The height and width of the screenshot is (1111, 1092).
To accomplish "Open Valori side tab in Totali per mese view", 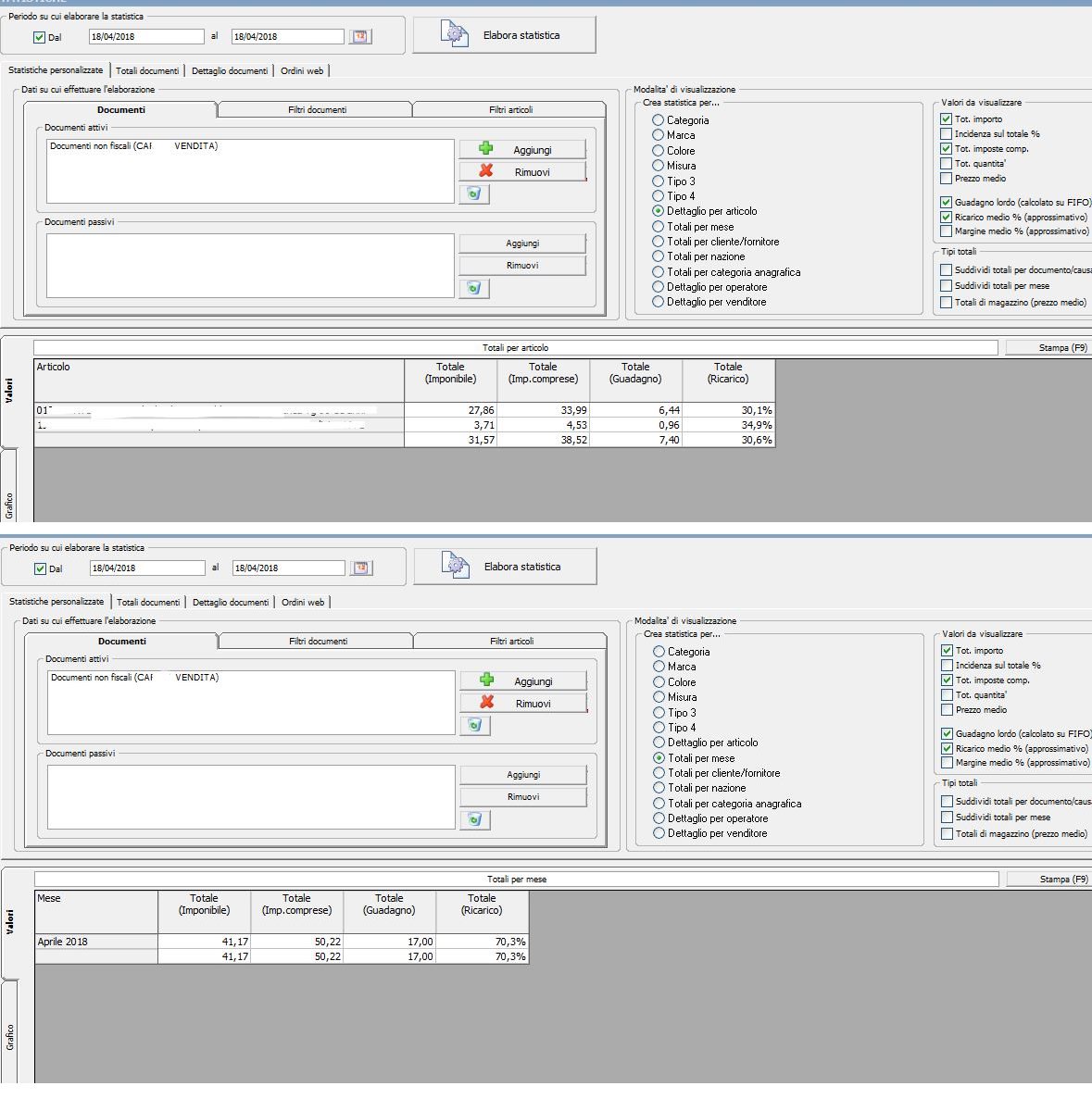I will (9, 921).
